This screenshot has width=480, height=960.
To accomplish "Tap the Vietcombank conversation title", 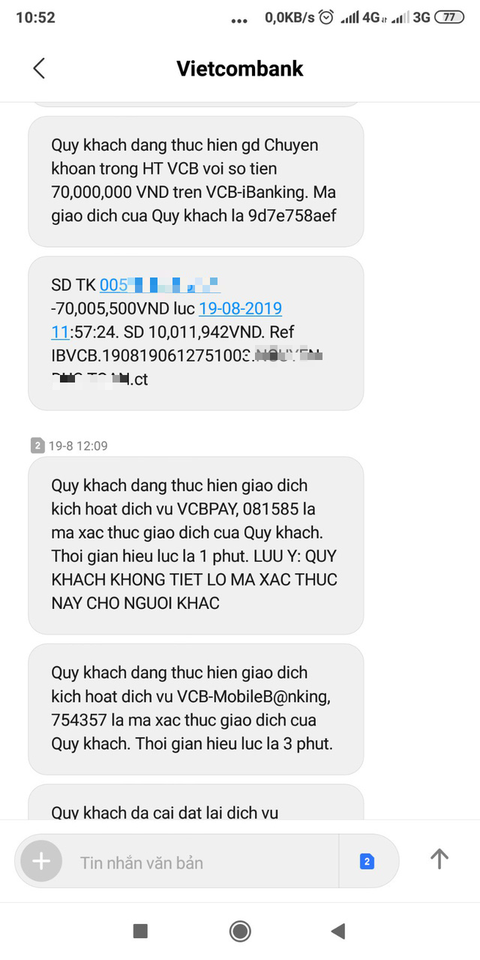I will coord(240,69).
